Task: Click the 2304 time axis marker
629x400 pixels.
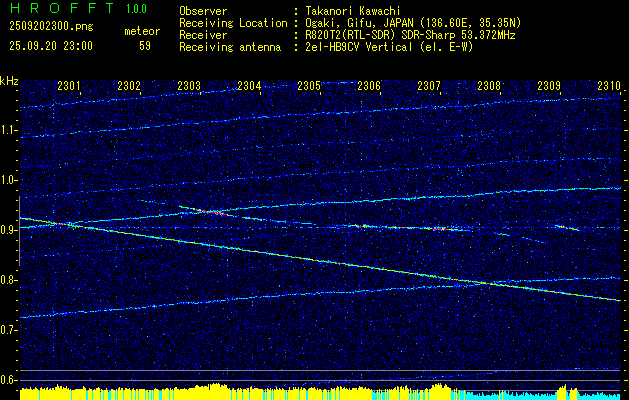Action: (249, 85)
